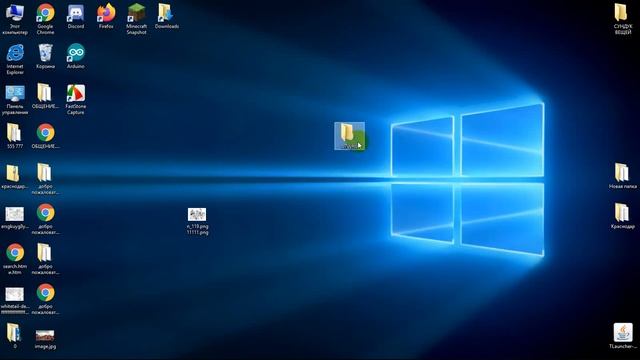Screen dimensions: 640x360
Task: Select the search.htm Chrome file
Action: click(x=15, y=259)
